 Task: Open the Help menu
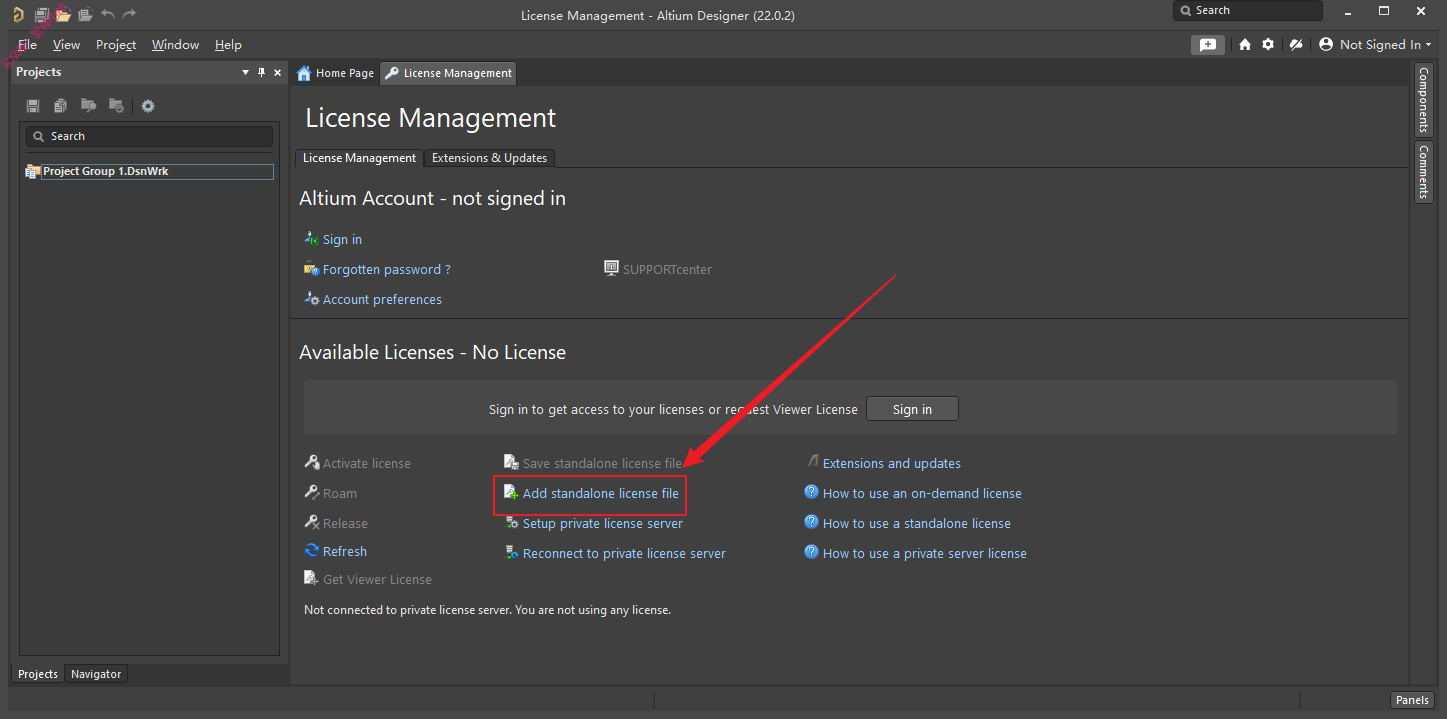point(228,45)
